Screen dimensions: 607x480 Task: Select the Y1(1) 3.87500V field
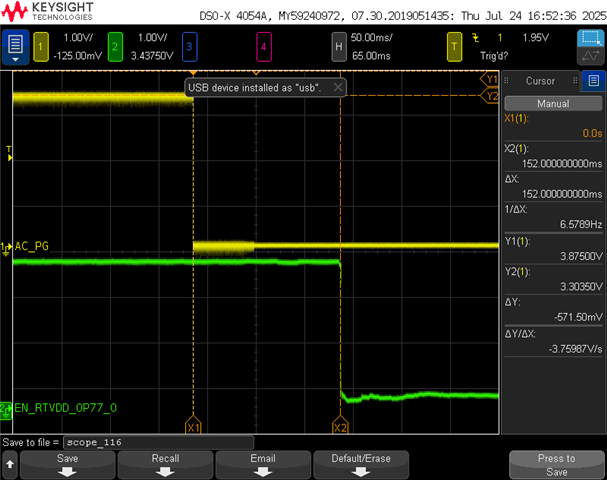(553, 249)
